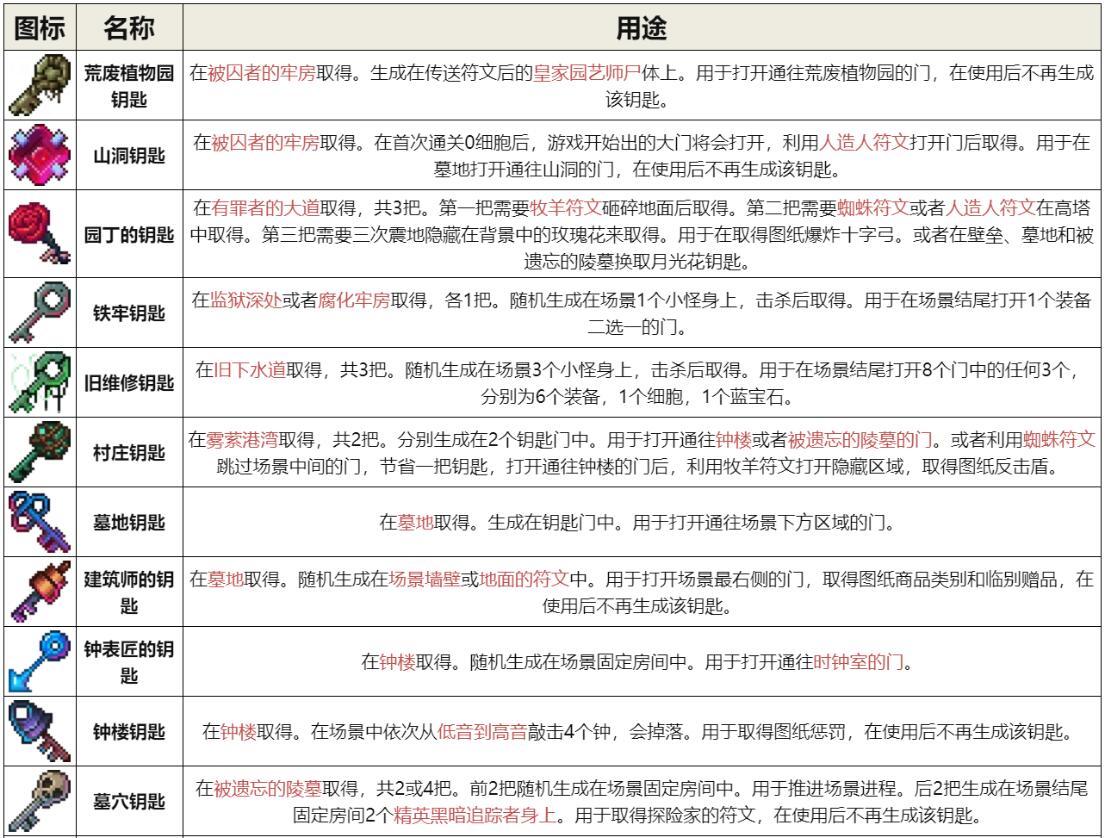Click the 低音到高音 link
1105x838 pixels.
coord(483,732)
